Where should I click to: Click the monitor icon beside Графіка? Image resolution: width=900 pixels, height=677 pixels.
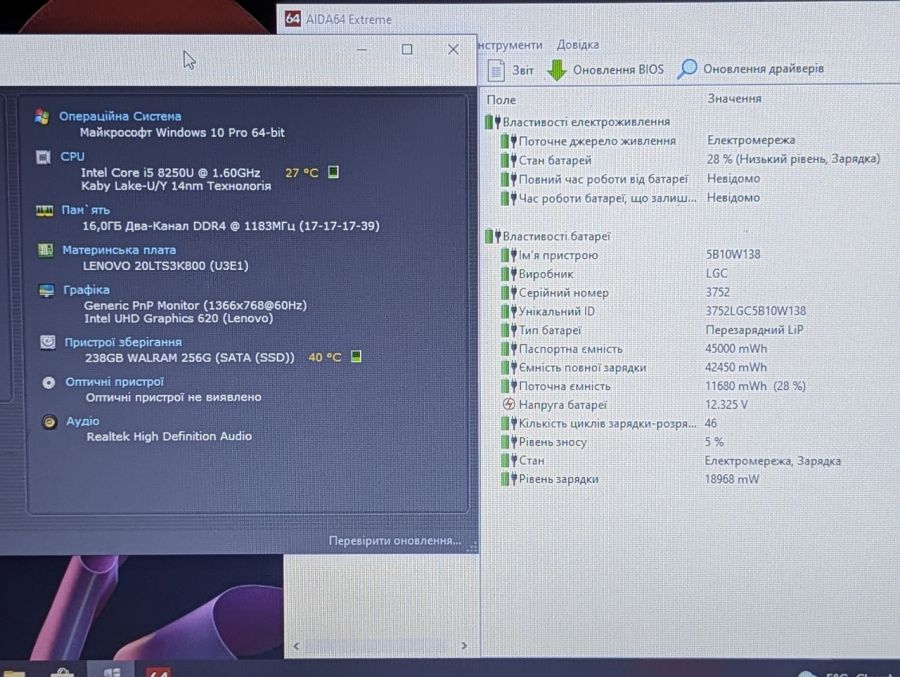click(x=46, y=291)
